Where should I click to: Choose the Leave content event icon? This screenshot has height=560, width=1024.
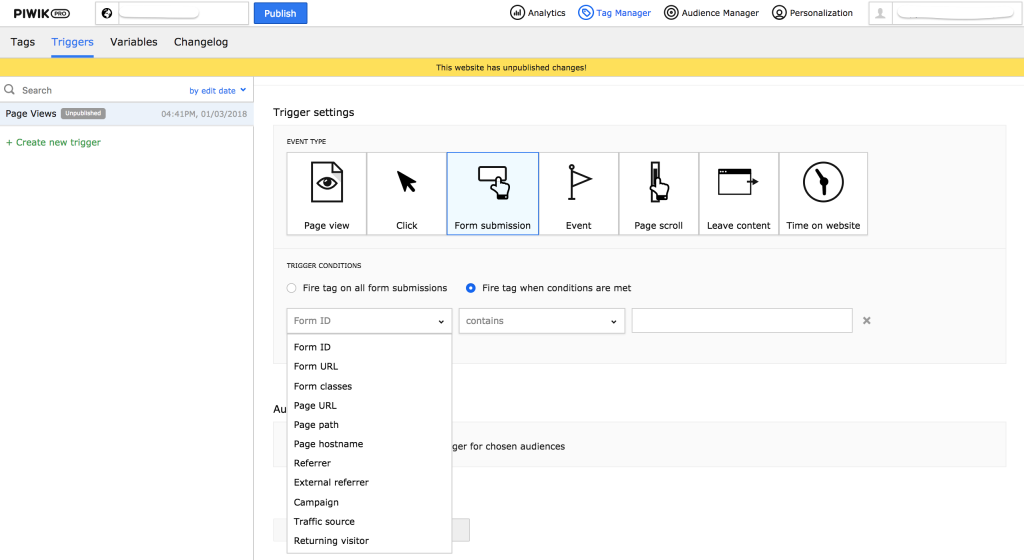coord(738,182)
